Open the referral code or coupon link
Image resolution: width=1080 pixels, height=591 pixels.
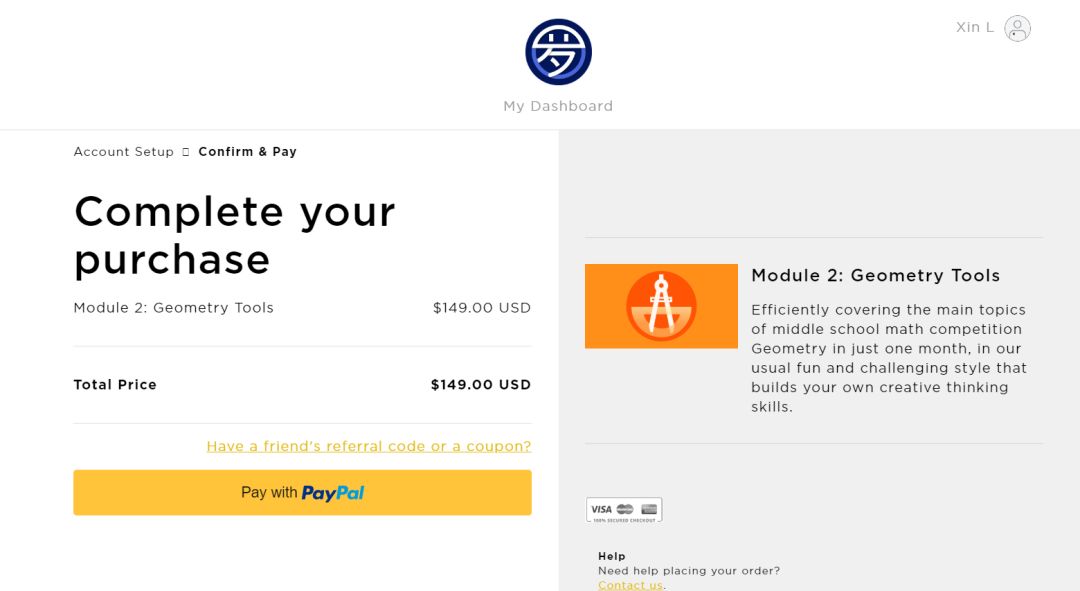[x=368, y=446]
